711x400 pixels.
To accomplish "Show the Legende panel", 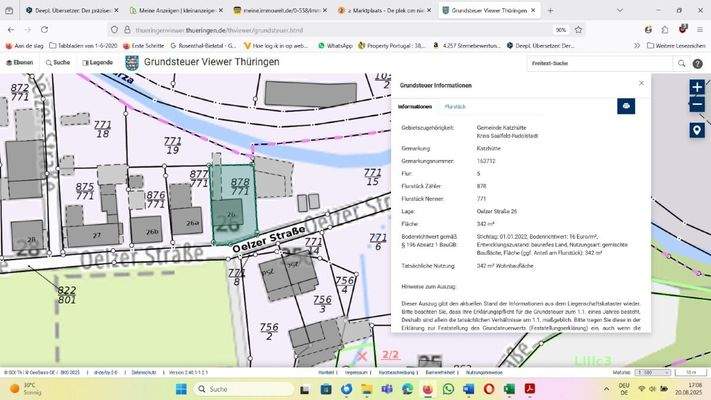I will pyautogui.click(x=97, y=62).
